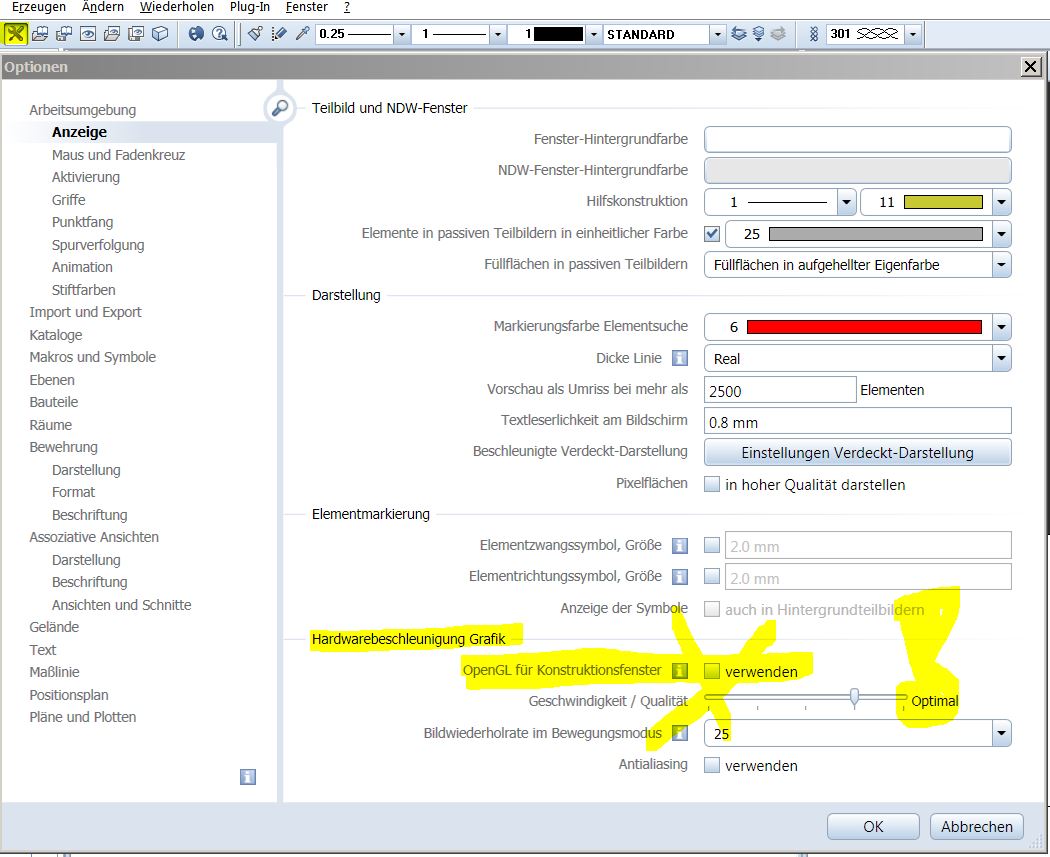Click Einstellungen Verdeckt-Darstellung button
The width and height of the screenshot is (1050, 857).
pyautogui.click(x=857, y=452)
